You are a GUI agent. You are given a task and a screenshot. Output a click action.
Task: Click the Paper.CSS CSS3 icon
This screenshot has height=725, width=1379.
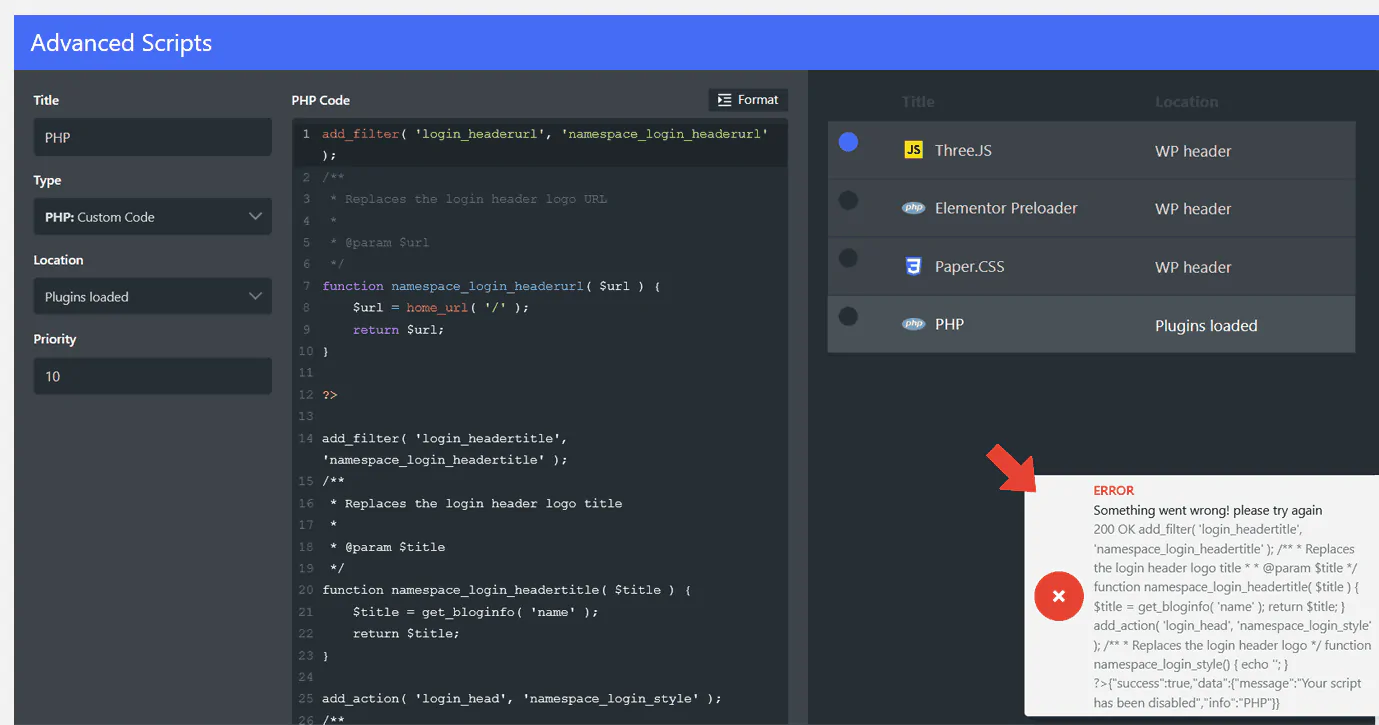click(912, 266)
